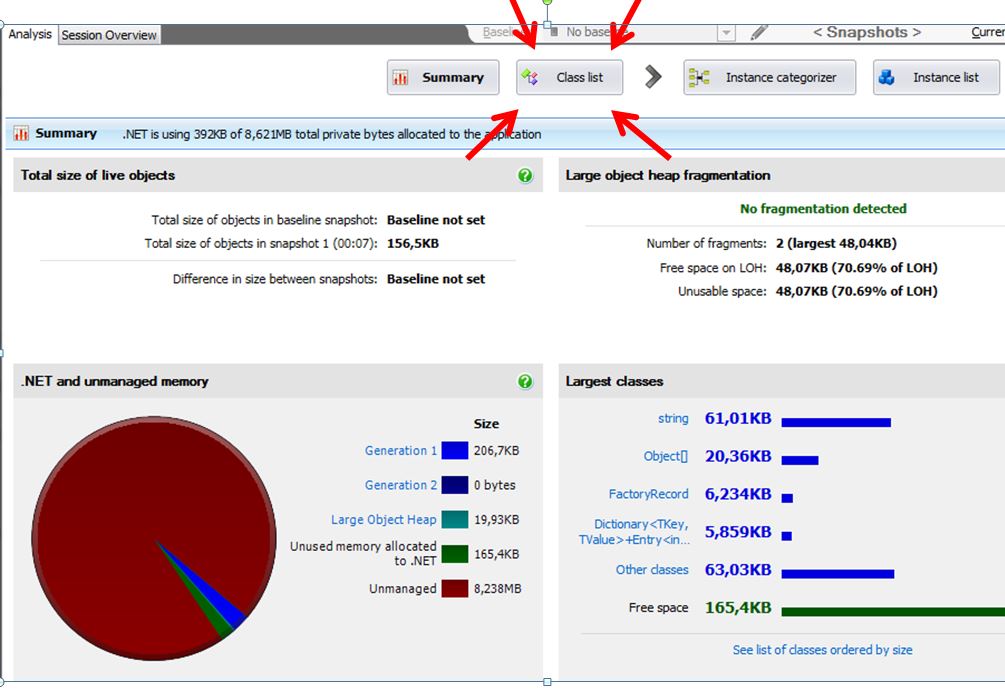
Task: Click the 156,5KB snapshot size value
Action: pyautogui.click(x=413, y=243)
